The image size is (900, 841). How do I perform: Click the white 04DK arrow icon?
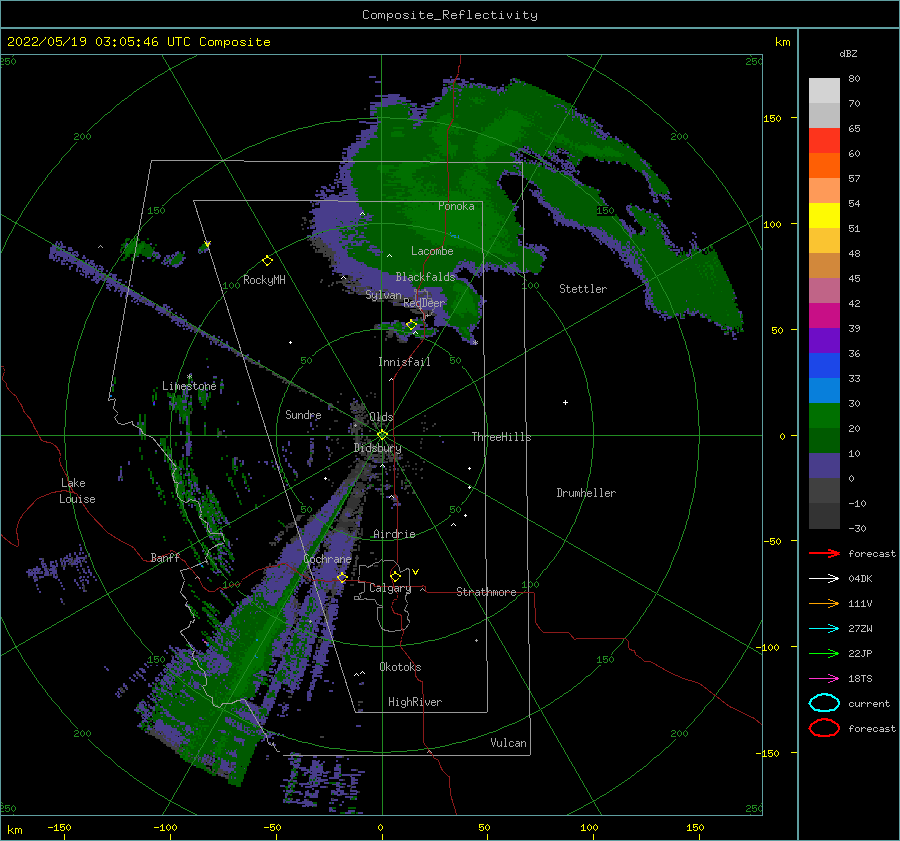pyautogui.click(x=824, y=578)
